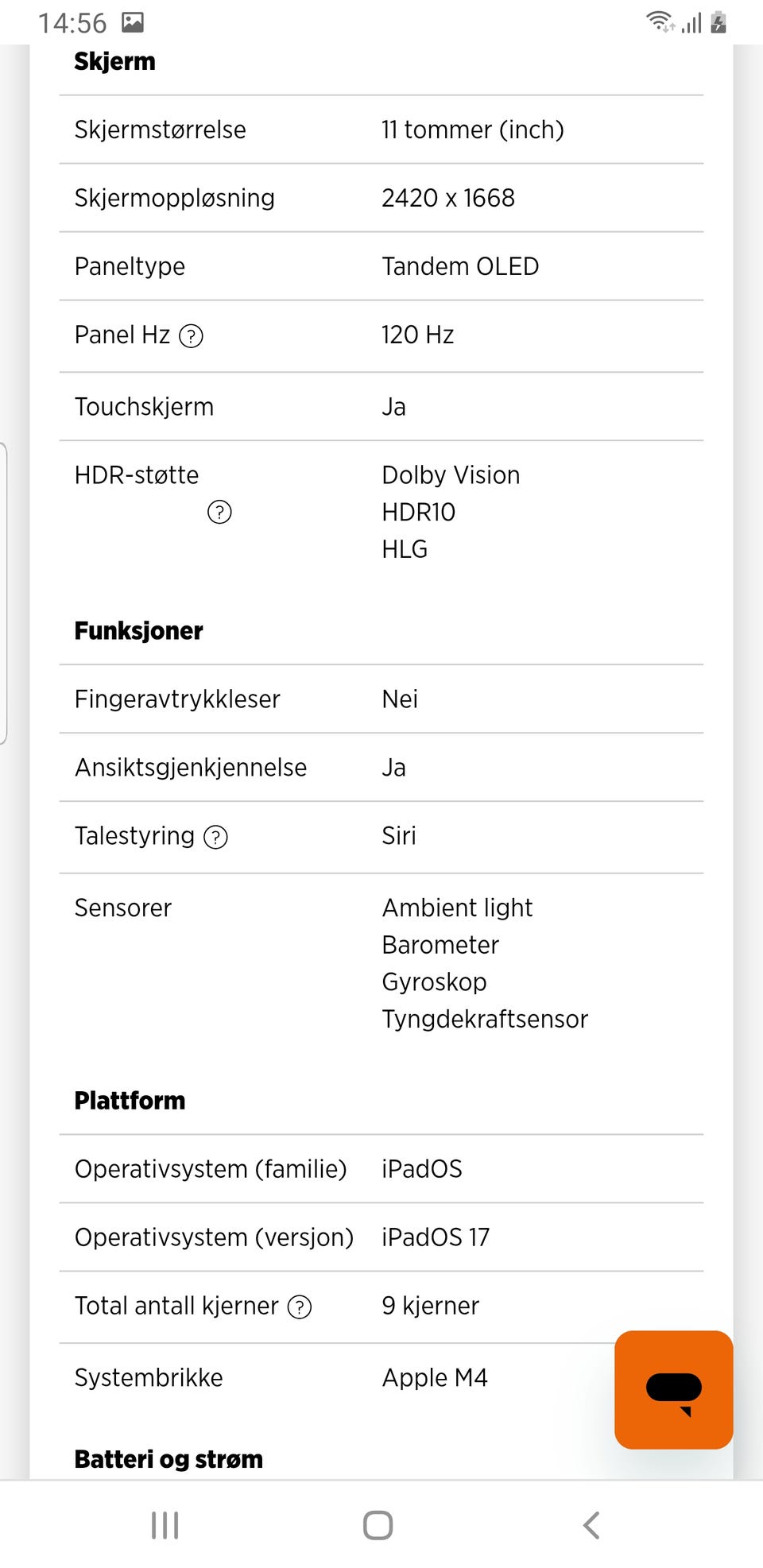Tap the Batteri og strøm heading
Viewport: 763px width, 1568px height.
pyautogui.click(x=168, y=1459)
